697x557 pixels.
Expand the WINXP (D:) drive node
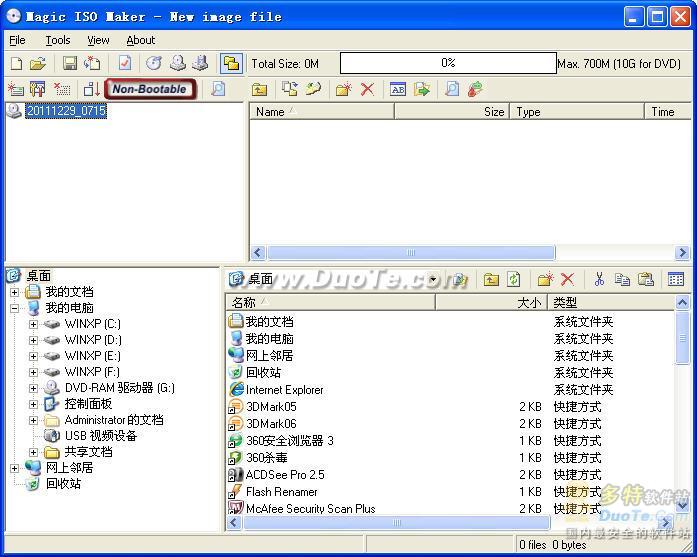pyautogui.click(x=33, y=340)
